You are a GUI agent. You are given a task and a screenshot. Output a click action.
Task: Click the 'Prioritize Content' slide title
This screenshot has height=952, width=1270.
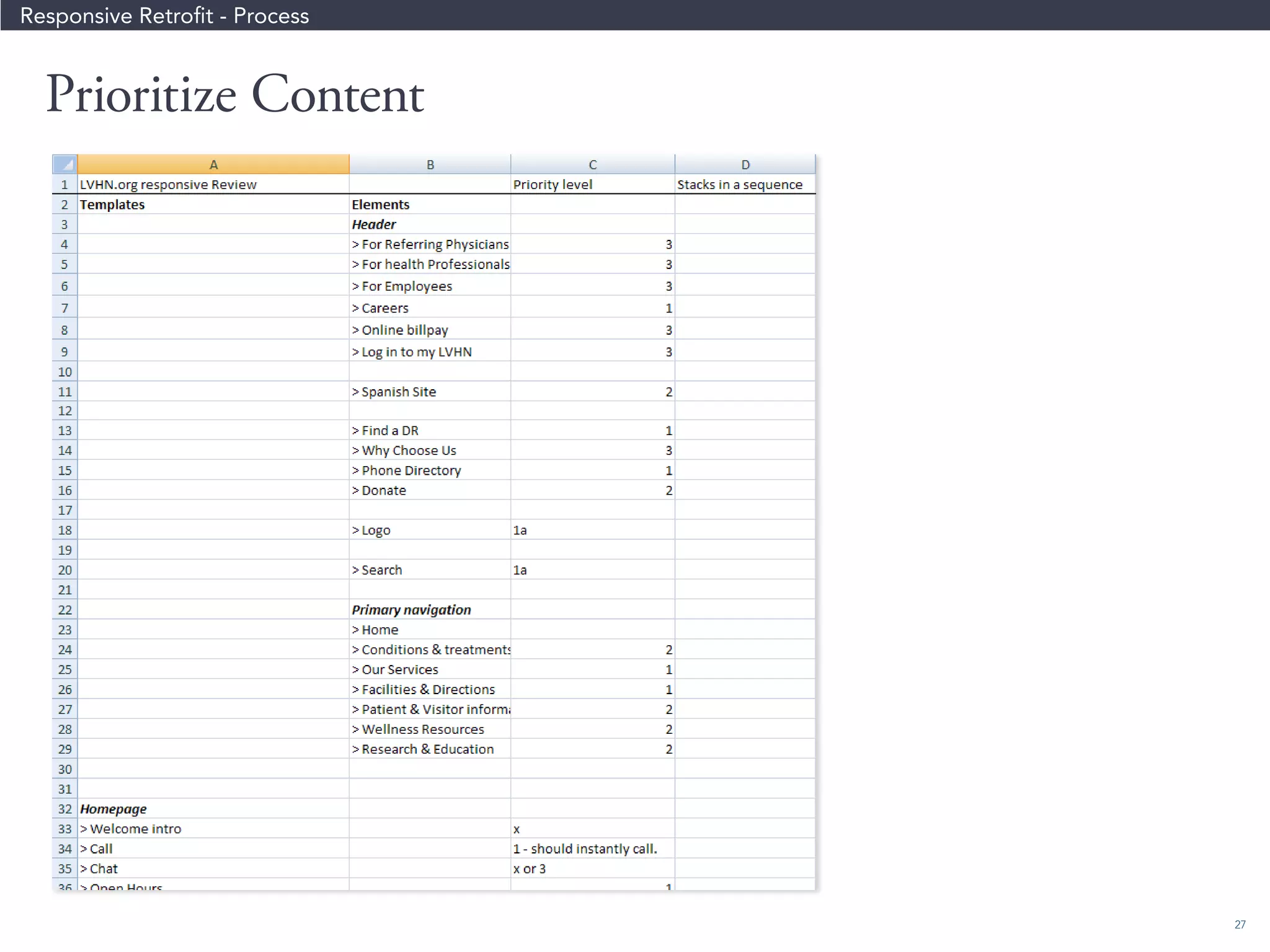235,94
